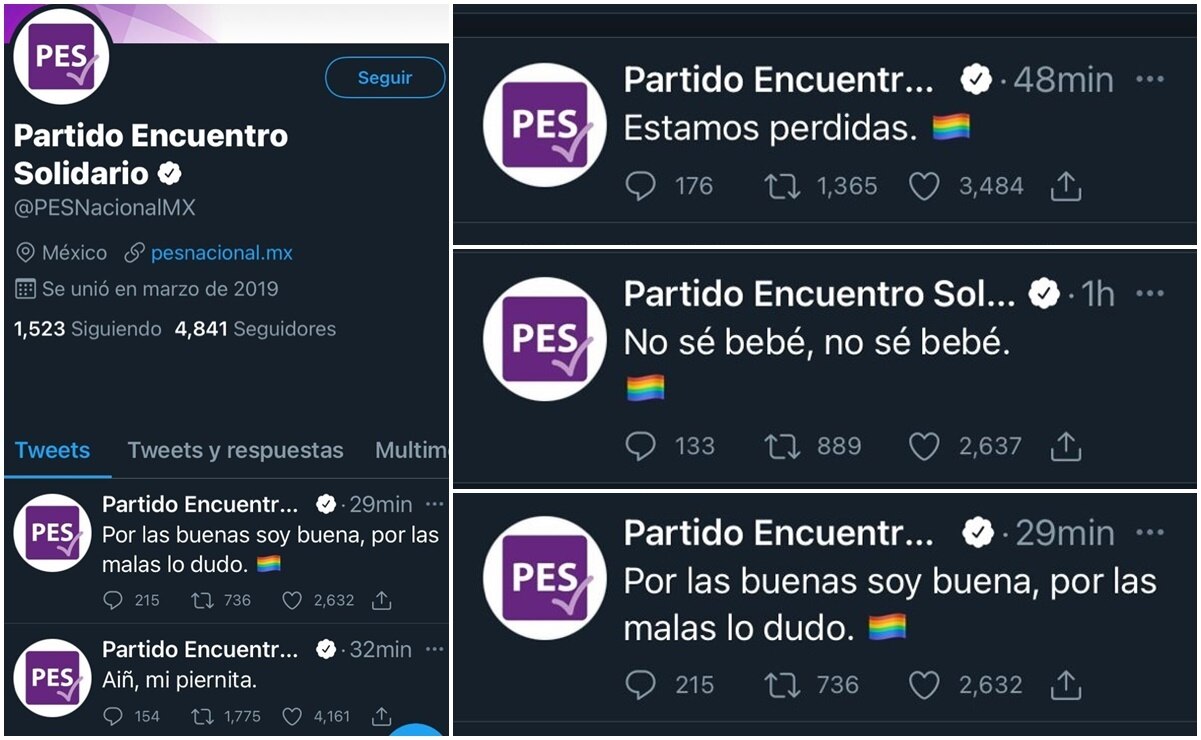
Task: Reply to the 'Estamos perdidas' tweet
Action: click(x=641, y=186)
